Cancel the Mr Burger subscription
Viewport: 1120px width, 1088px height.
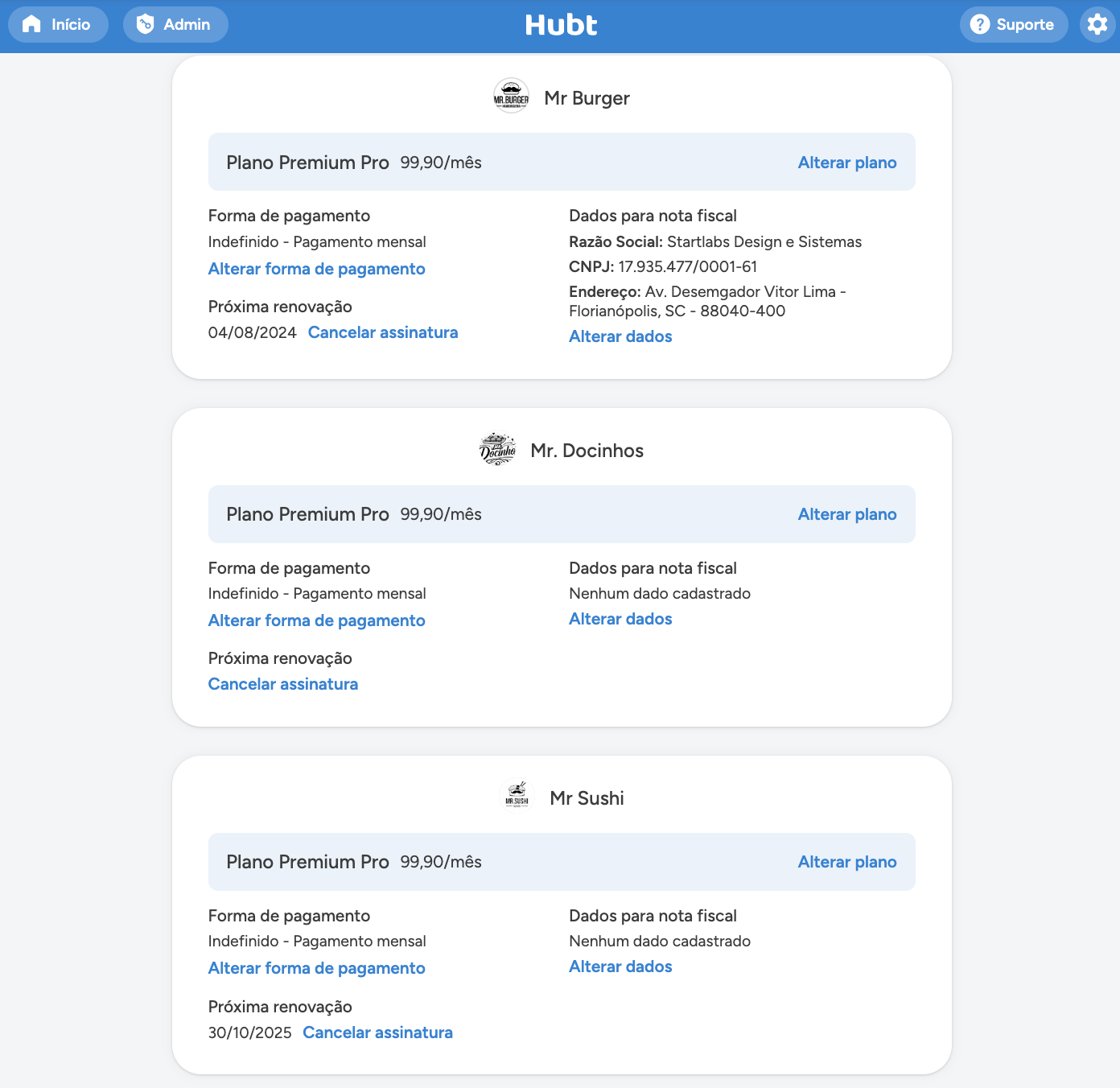coord(383,332)
